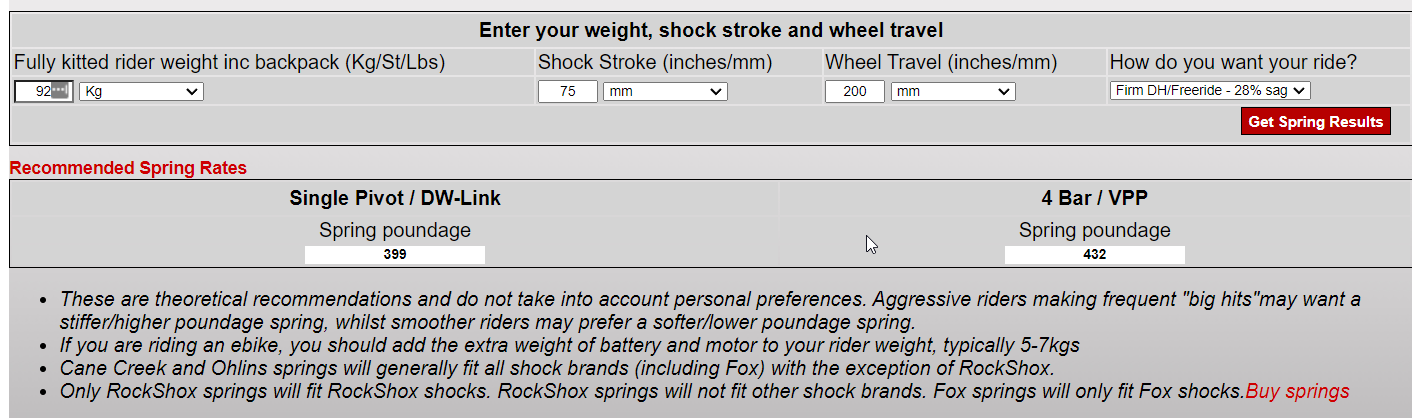Follow the red Buy springs link
Image resolution: width=1412 pixels, height=418 pixels.
(x=1297, y=391)
